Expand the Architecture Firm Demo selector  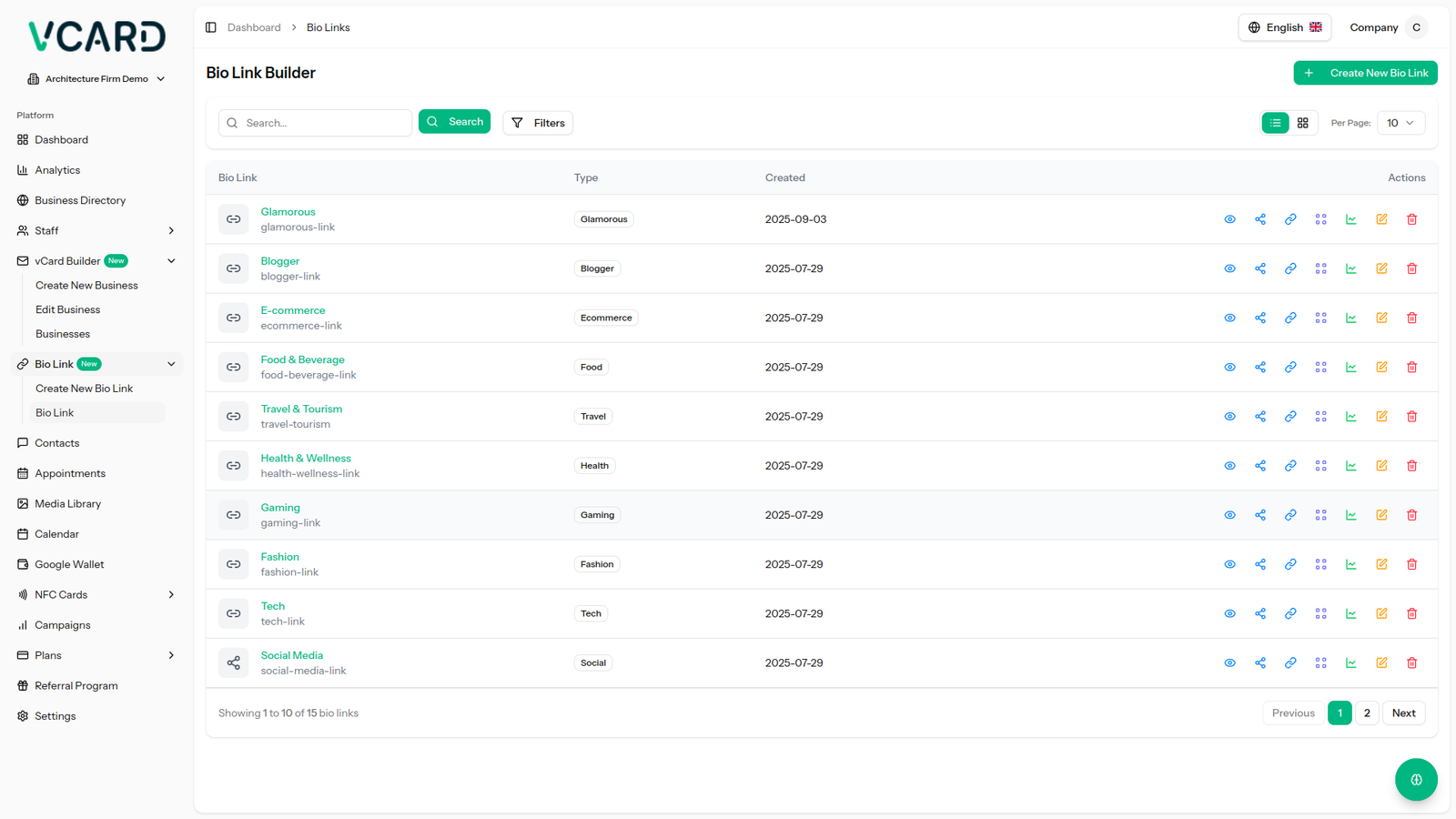point(96,79)
